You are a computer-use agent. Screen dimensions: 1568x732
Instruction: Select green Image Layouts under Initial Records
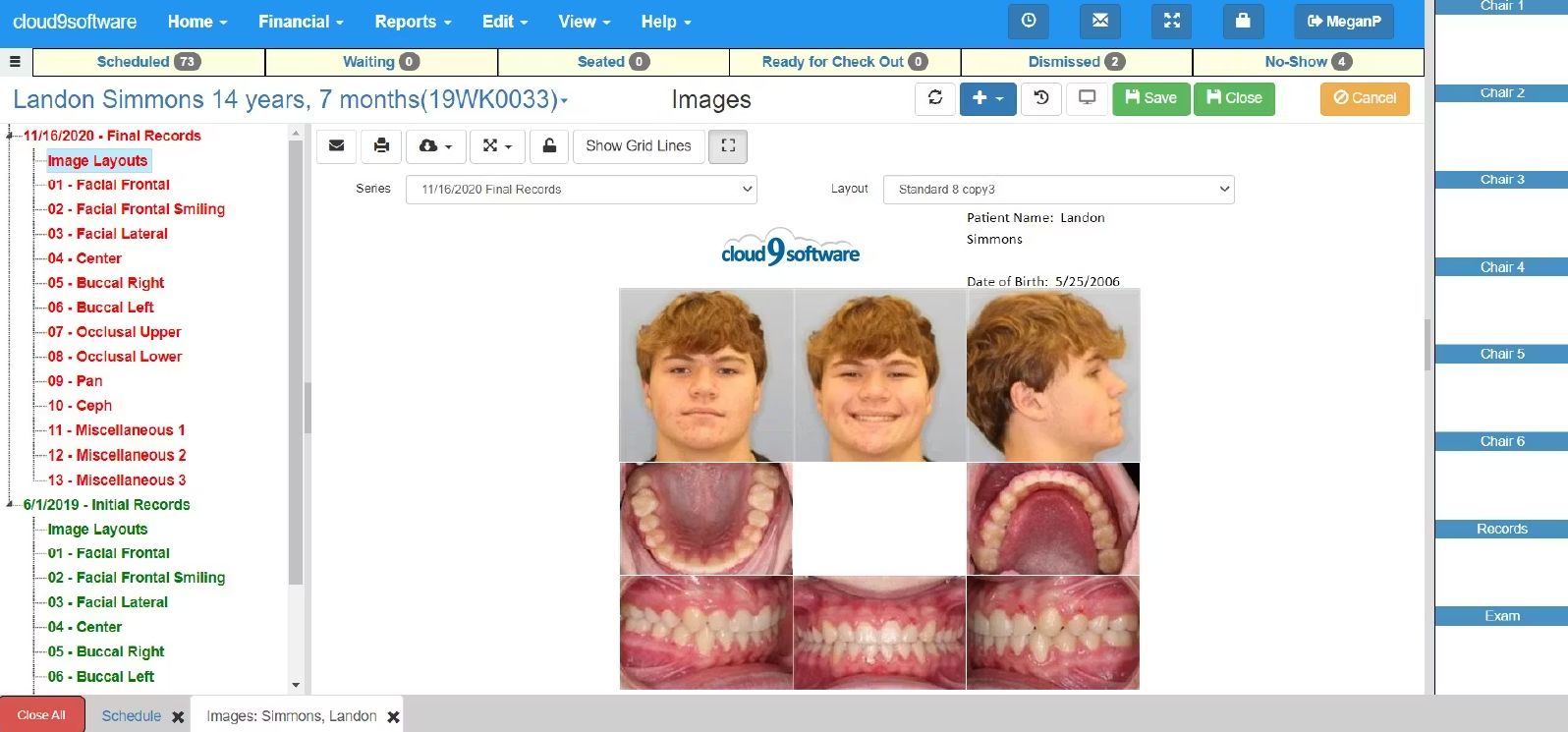point(97,529)
